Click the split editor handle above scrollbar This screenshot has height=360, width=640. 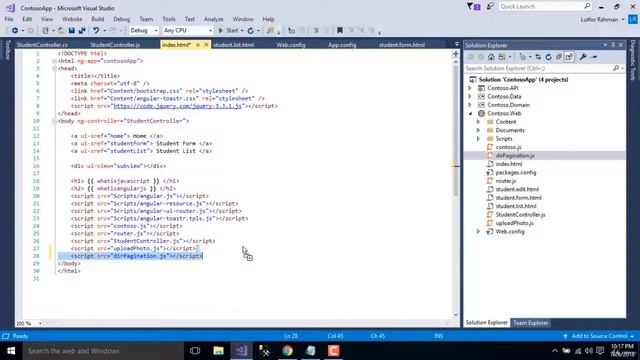click(x=456, y=53)
